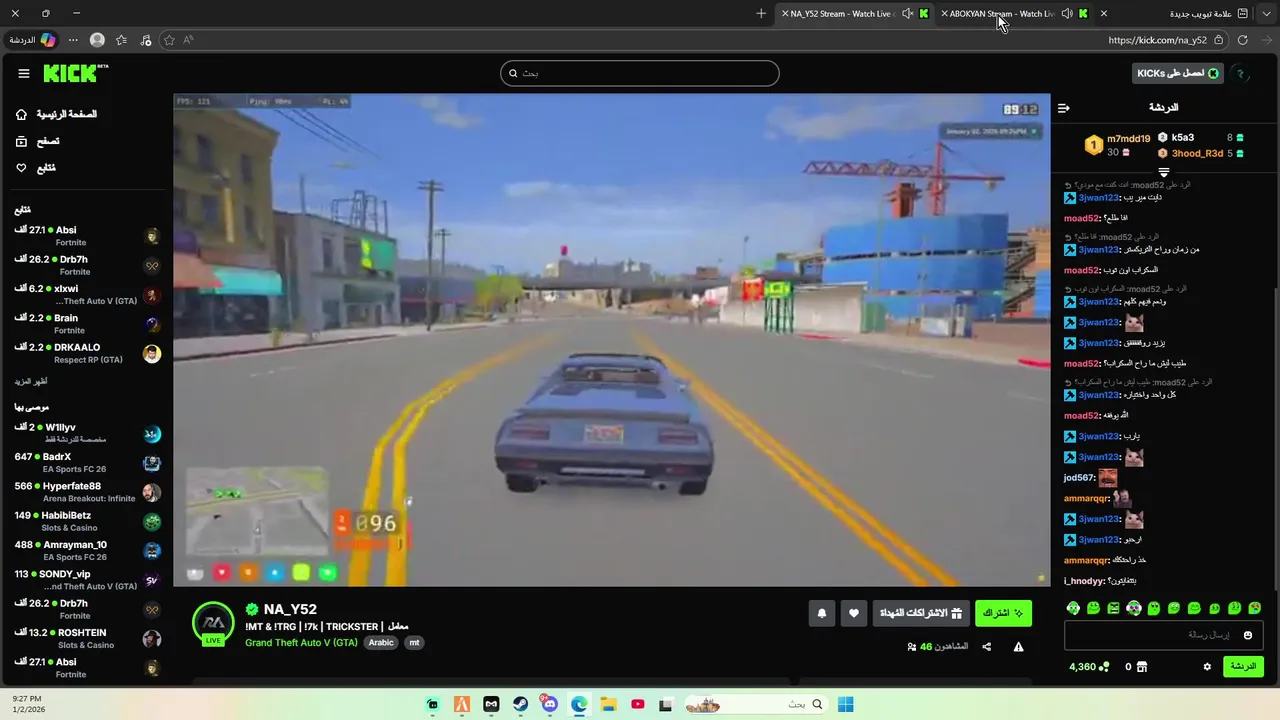This screenshot has width=1280, height=720.
Task: Open Grand Theft Auto V category link
Action: [301, 642]
